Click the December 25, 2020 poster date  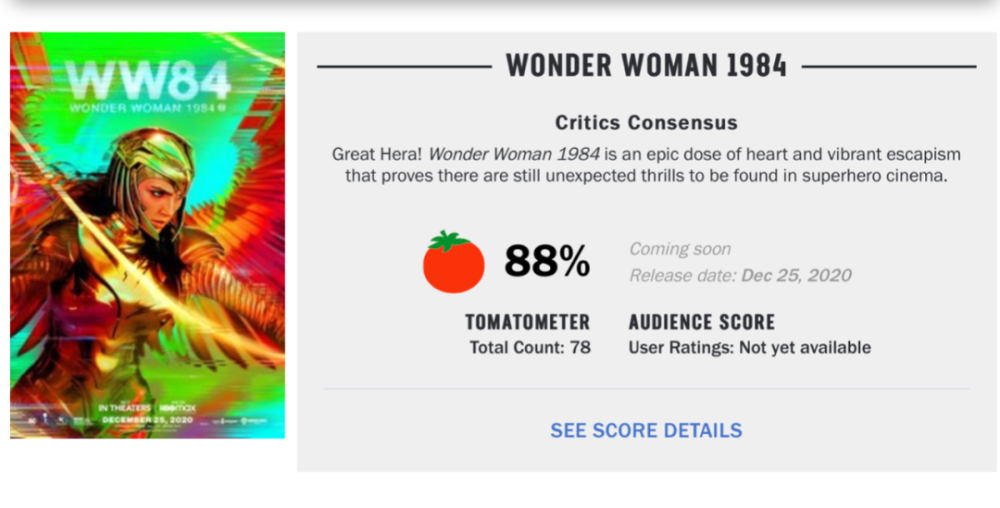coord(147,420)
